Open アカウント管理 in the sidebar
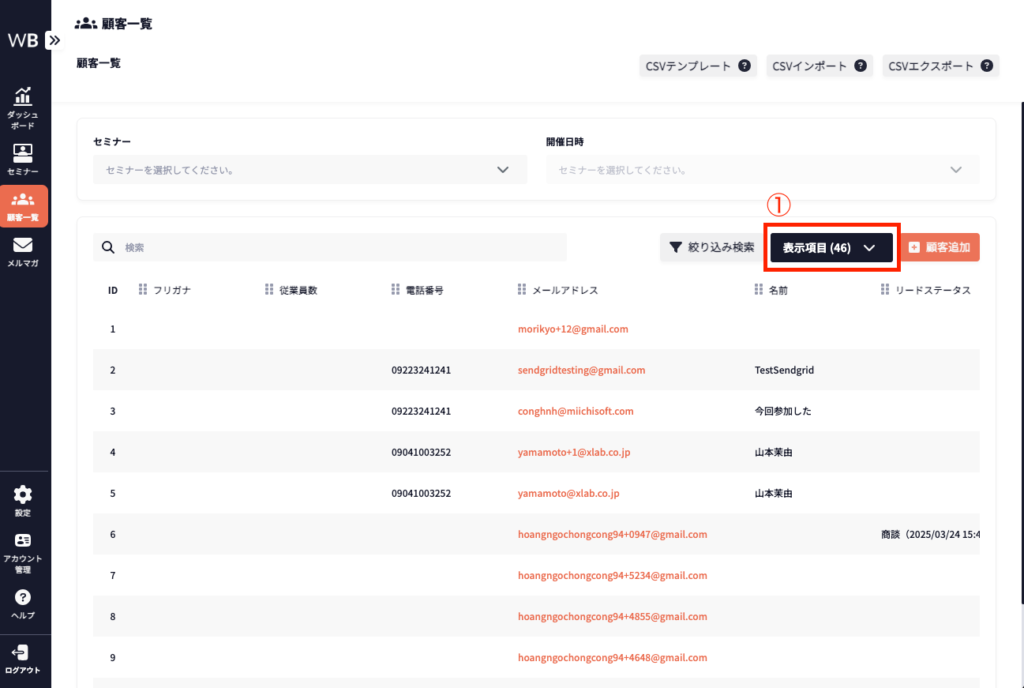 point(22,550)
